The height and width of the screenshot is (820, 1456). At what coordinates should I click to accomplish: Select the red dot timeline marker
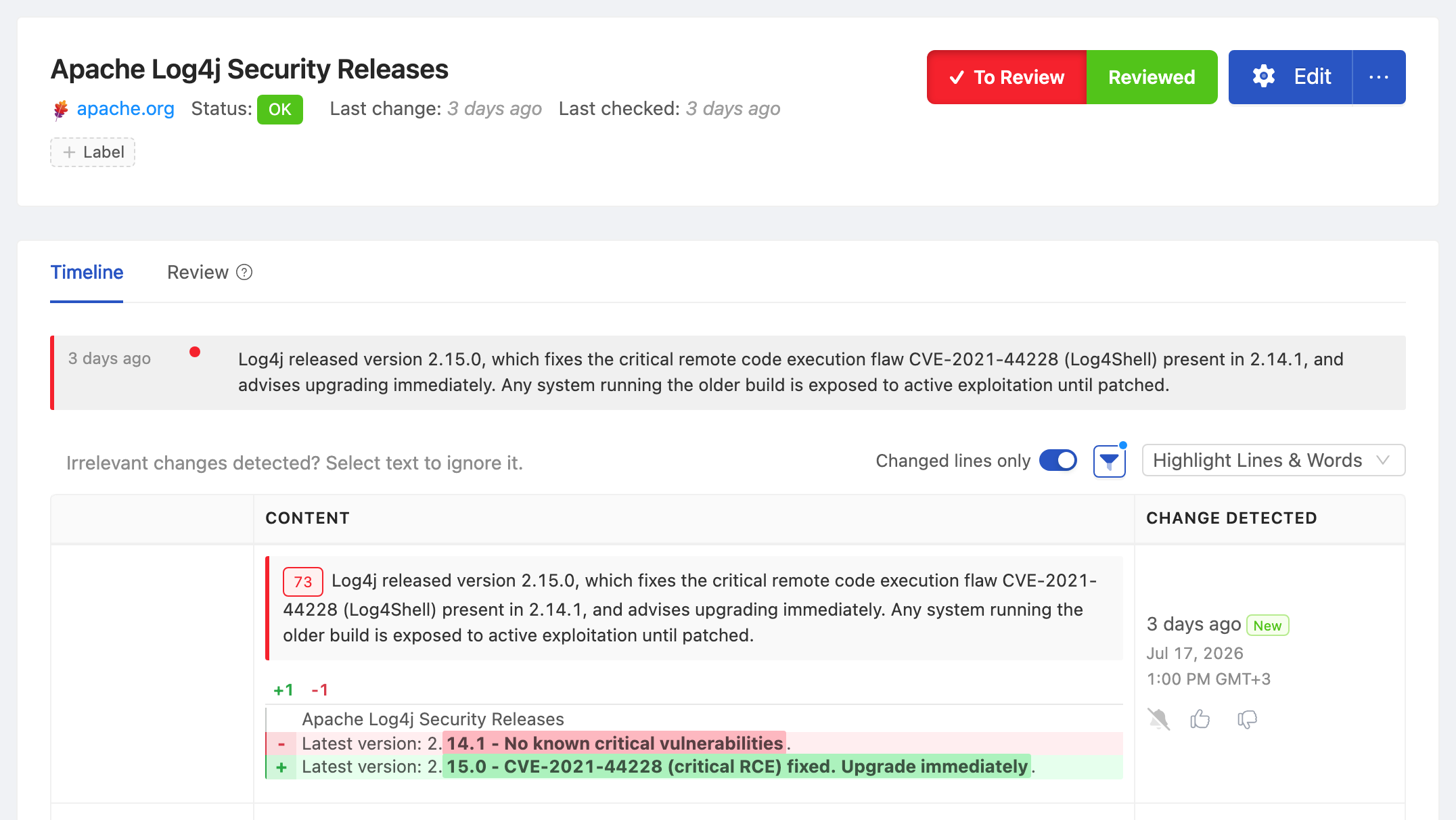click(x=195, y=352)
